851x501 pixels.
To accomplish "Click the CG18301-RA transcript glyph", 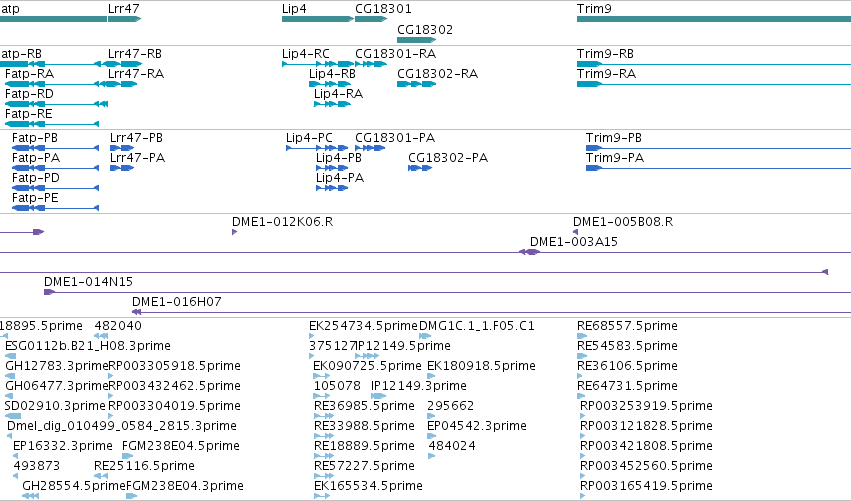I will click(371, 64).
